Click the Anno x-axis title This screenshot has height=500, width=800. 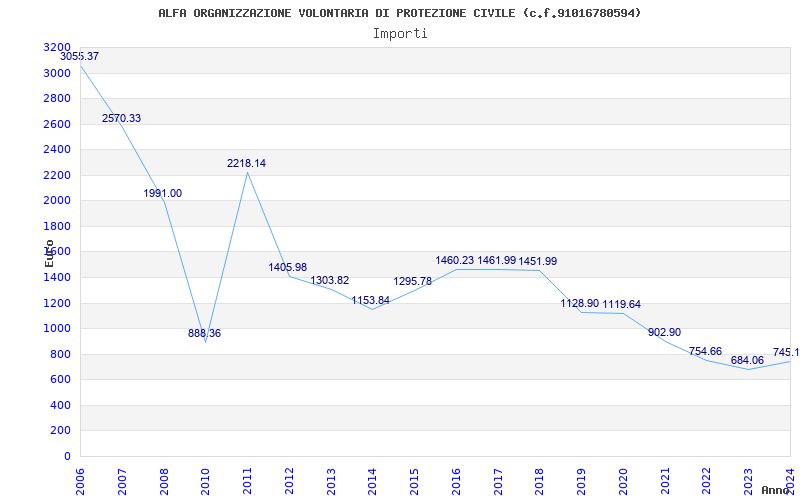coord(776,490)
